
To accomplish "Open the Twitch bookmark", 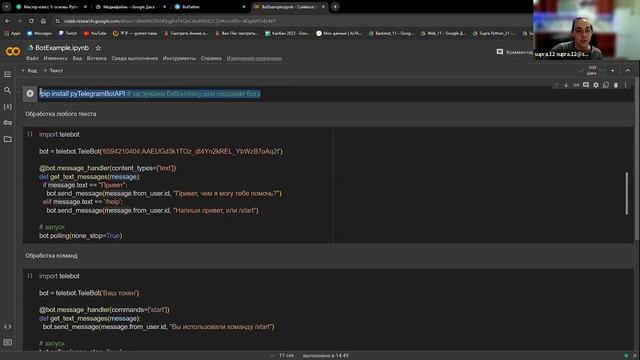I will [68, 33].
